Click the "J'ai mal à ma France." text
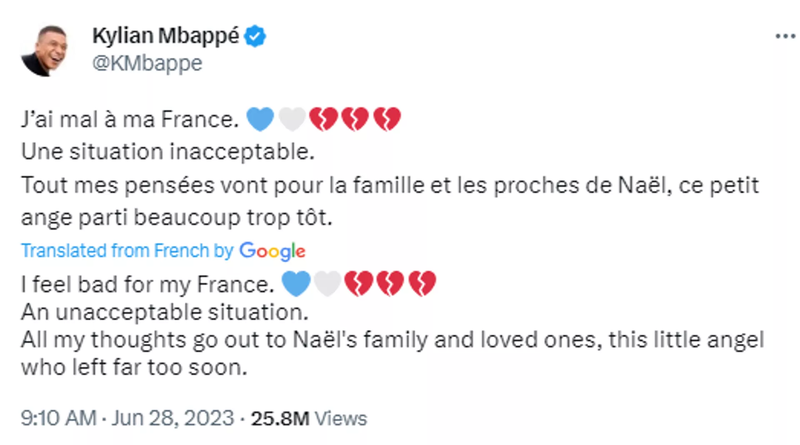This screenshot has width=800, height=445. point(128,121)
